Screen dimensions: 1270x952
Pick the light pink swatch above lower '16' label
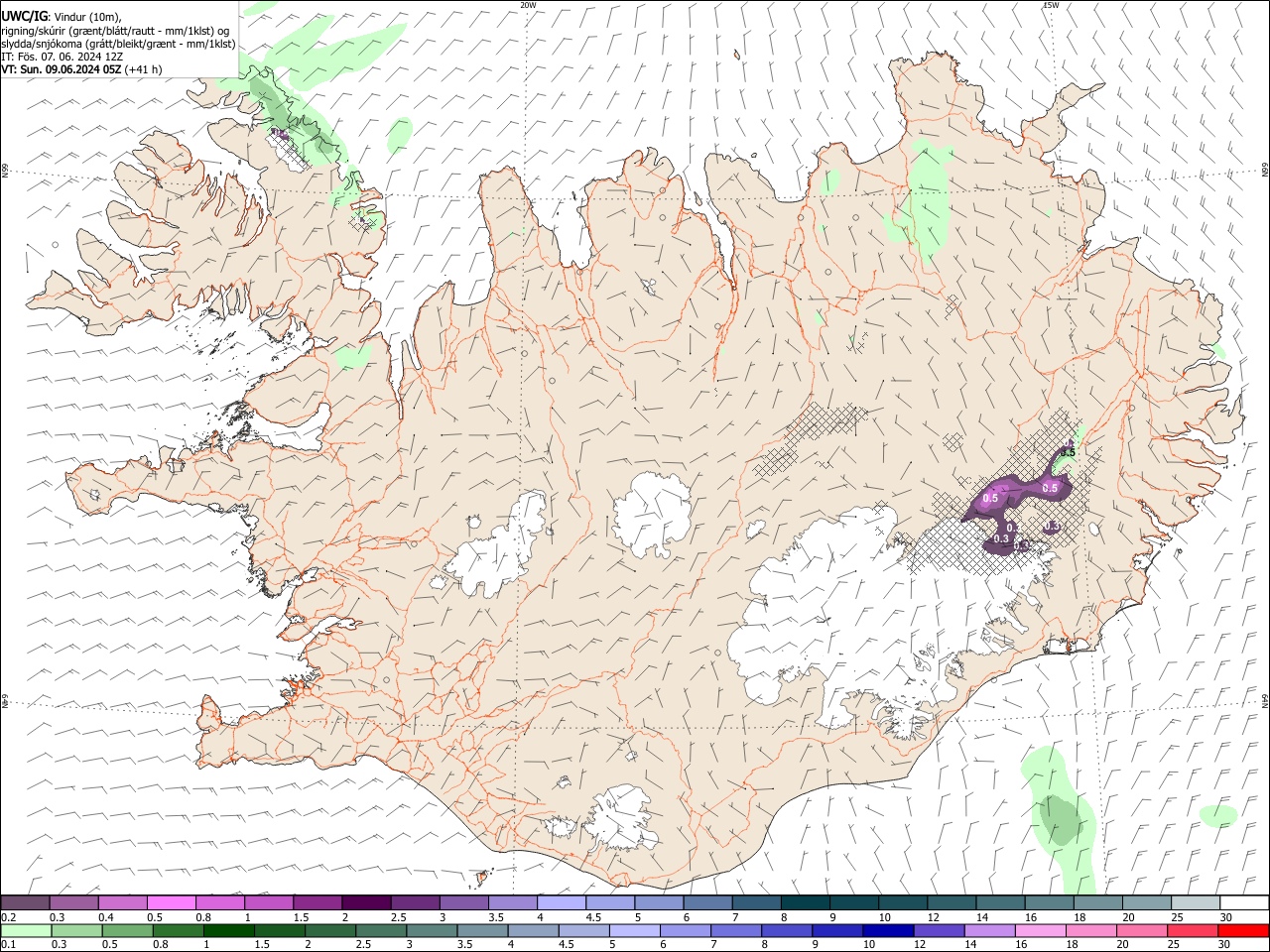1040,930
